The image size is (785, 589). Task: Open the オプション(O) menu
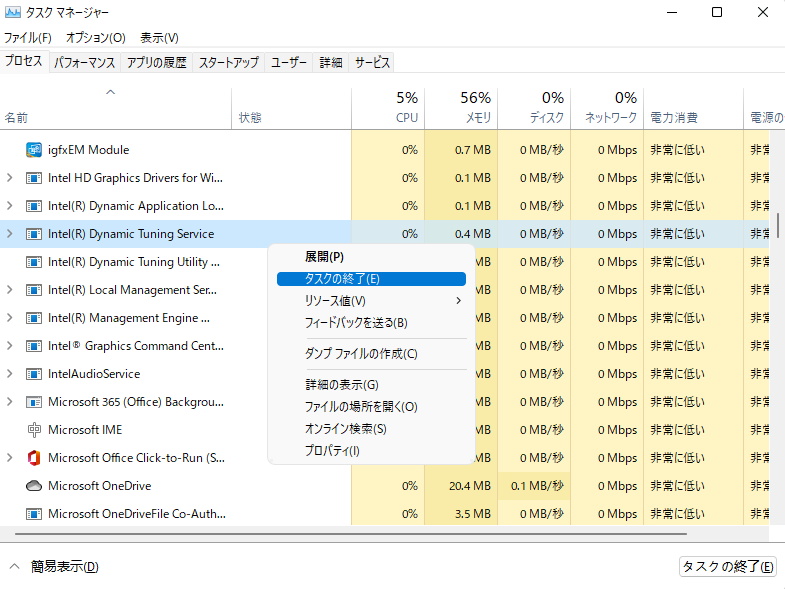click(96, 38)
